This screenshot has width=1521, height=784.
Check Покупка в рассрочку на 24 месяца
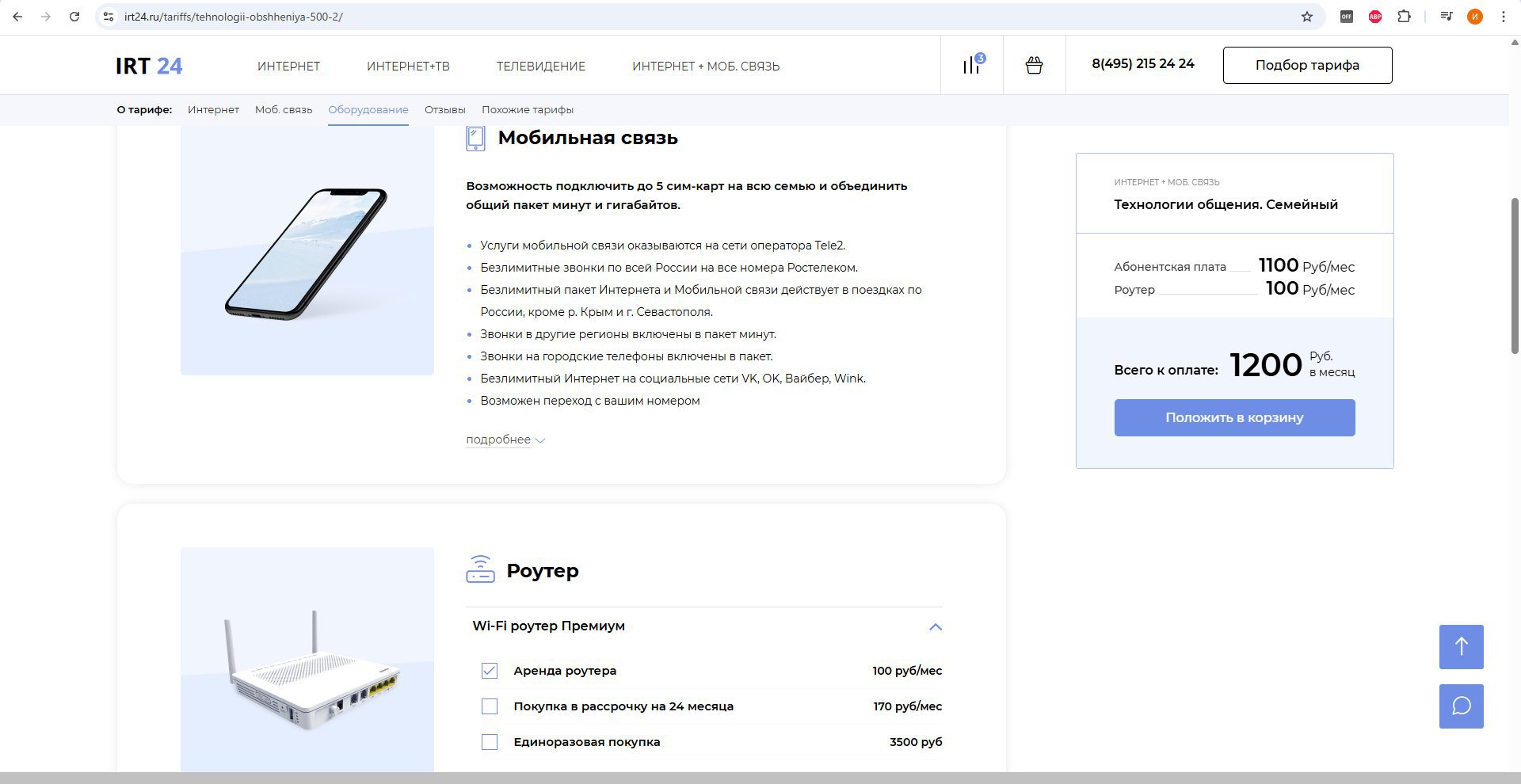tap(490, 706)
